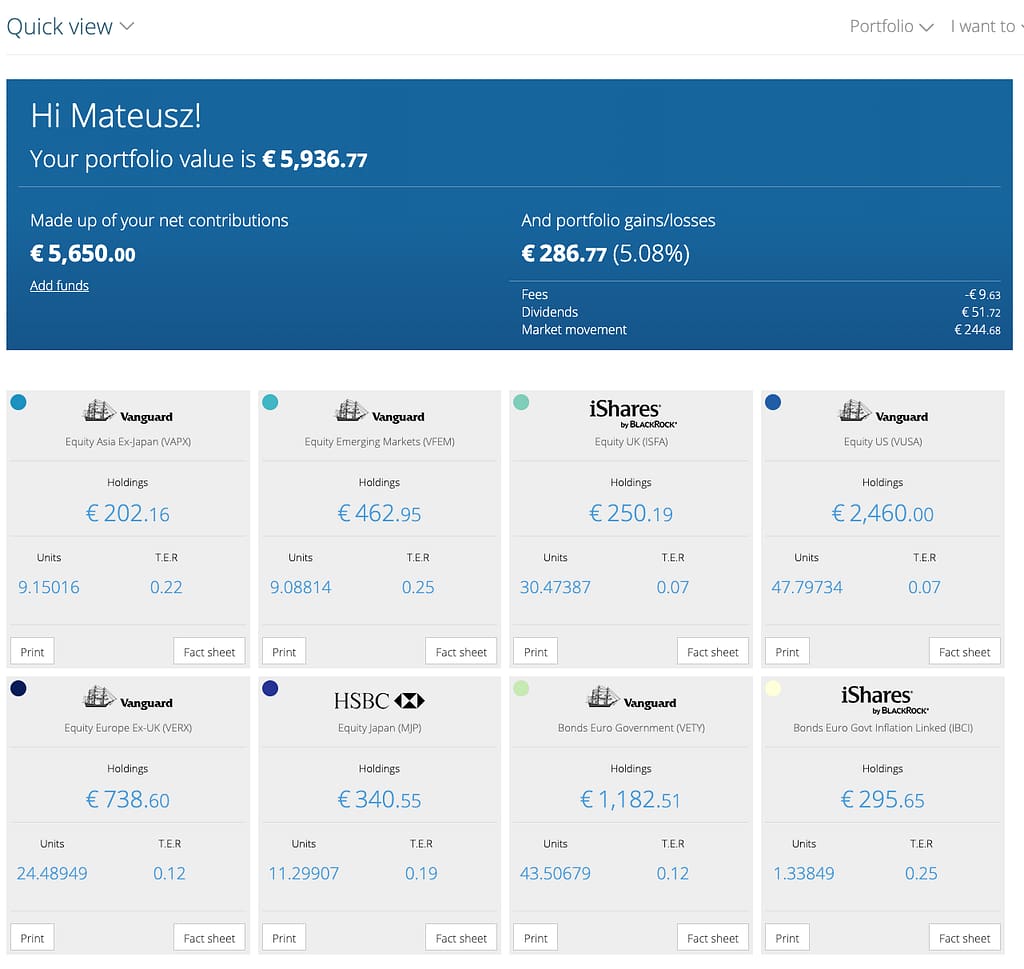
Task: Click the 'Equity Japan (MJP)' fund name
Action: tap(379, 728)
